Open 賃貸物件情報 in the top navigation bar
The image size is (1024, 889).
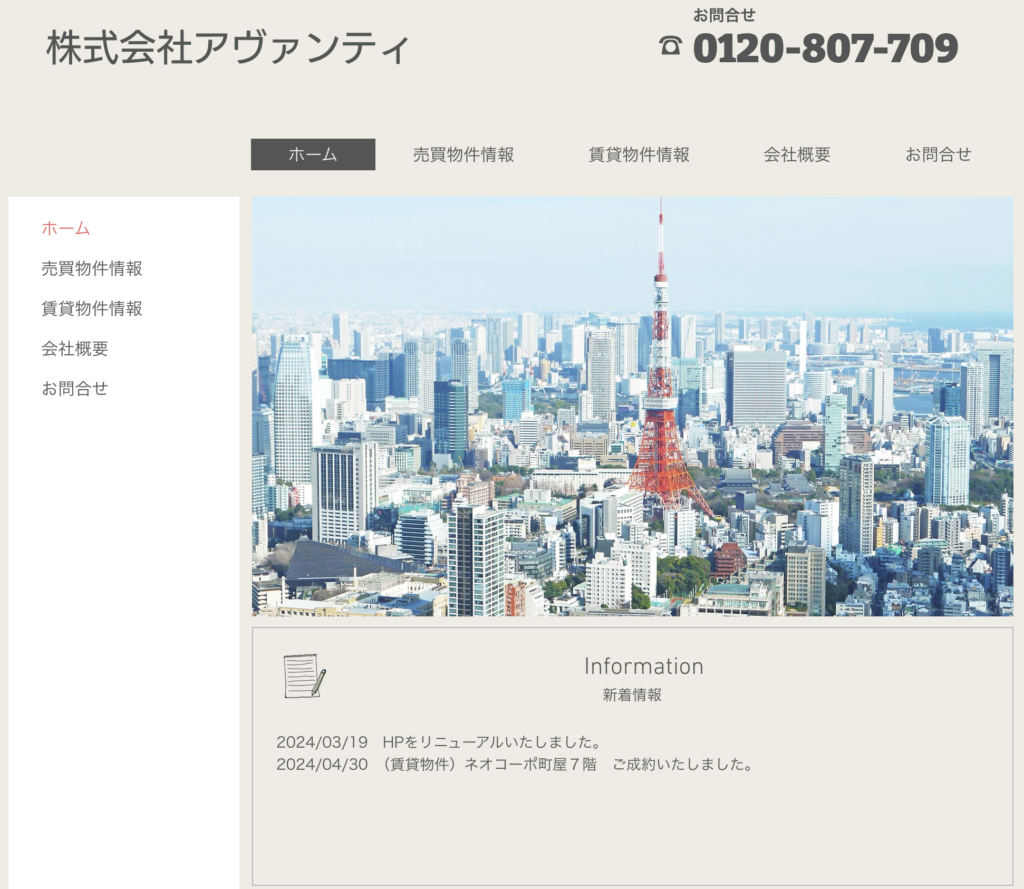[639, 155]
